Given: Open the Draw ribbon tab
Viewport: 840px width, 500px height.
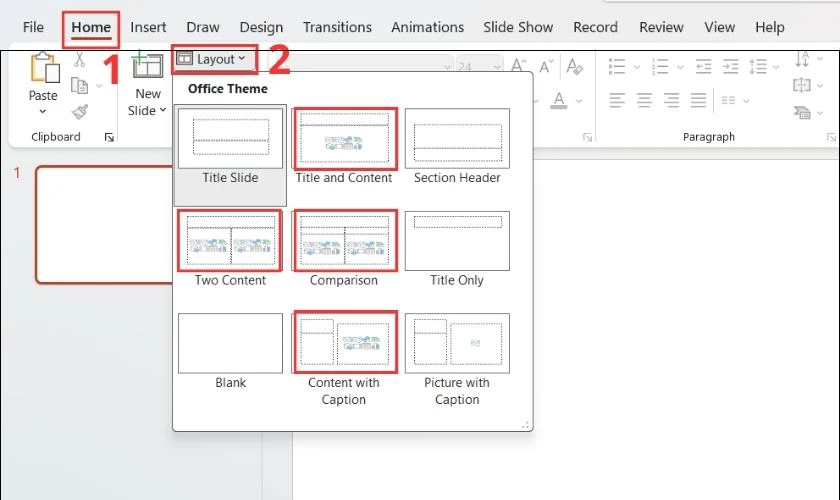Looking at the screenshot, I should tap(202, 27).
